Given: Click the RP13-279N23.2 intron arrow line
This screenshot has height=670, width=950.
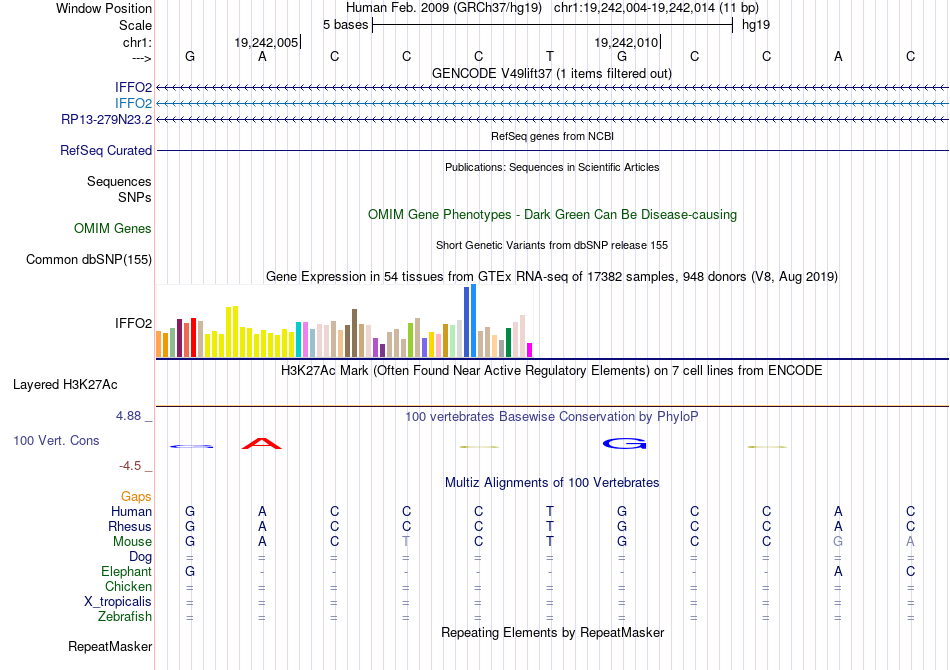Looking at the screenshot, I should [552, 119].
